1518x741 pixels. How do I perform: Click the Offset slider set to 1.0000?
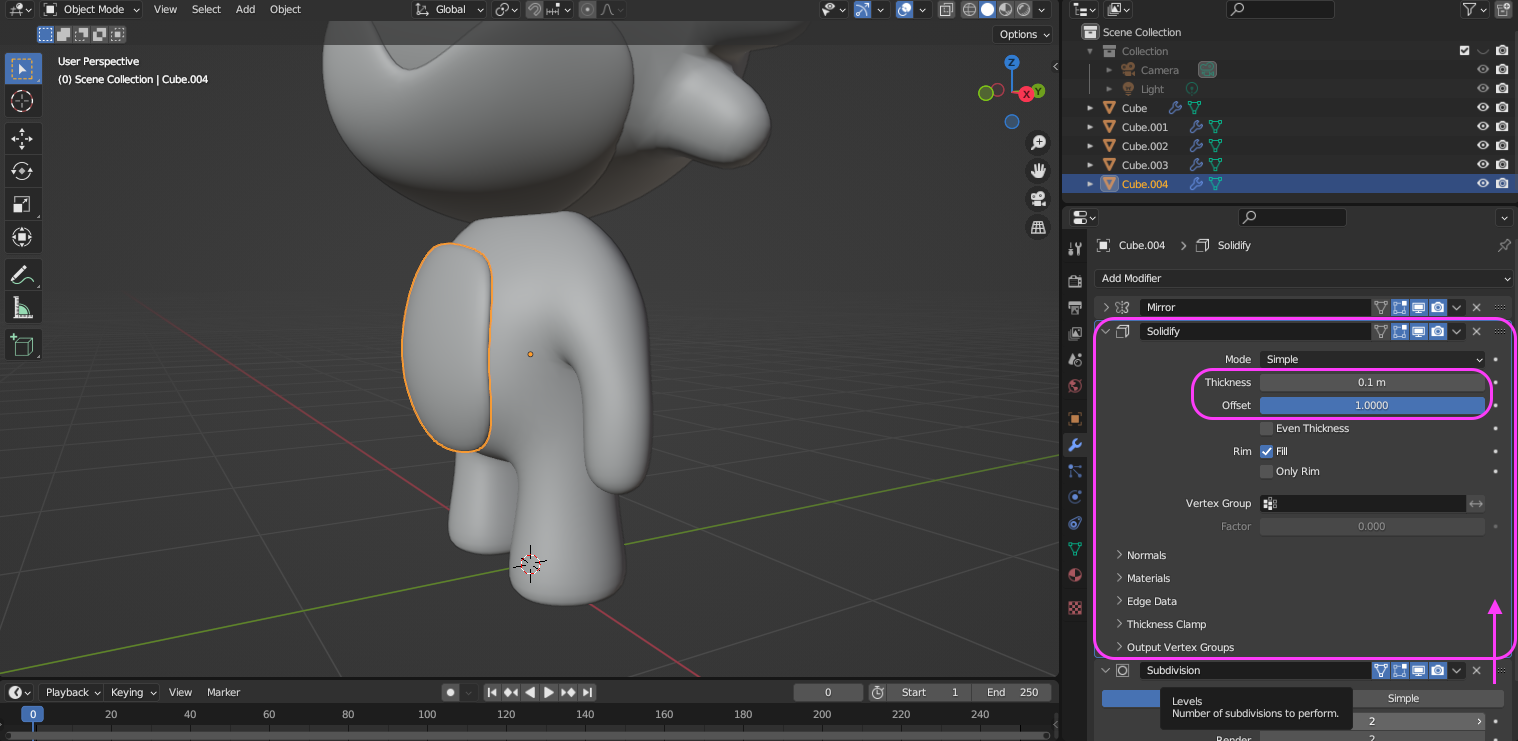coord(1372,405)
